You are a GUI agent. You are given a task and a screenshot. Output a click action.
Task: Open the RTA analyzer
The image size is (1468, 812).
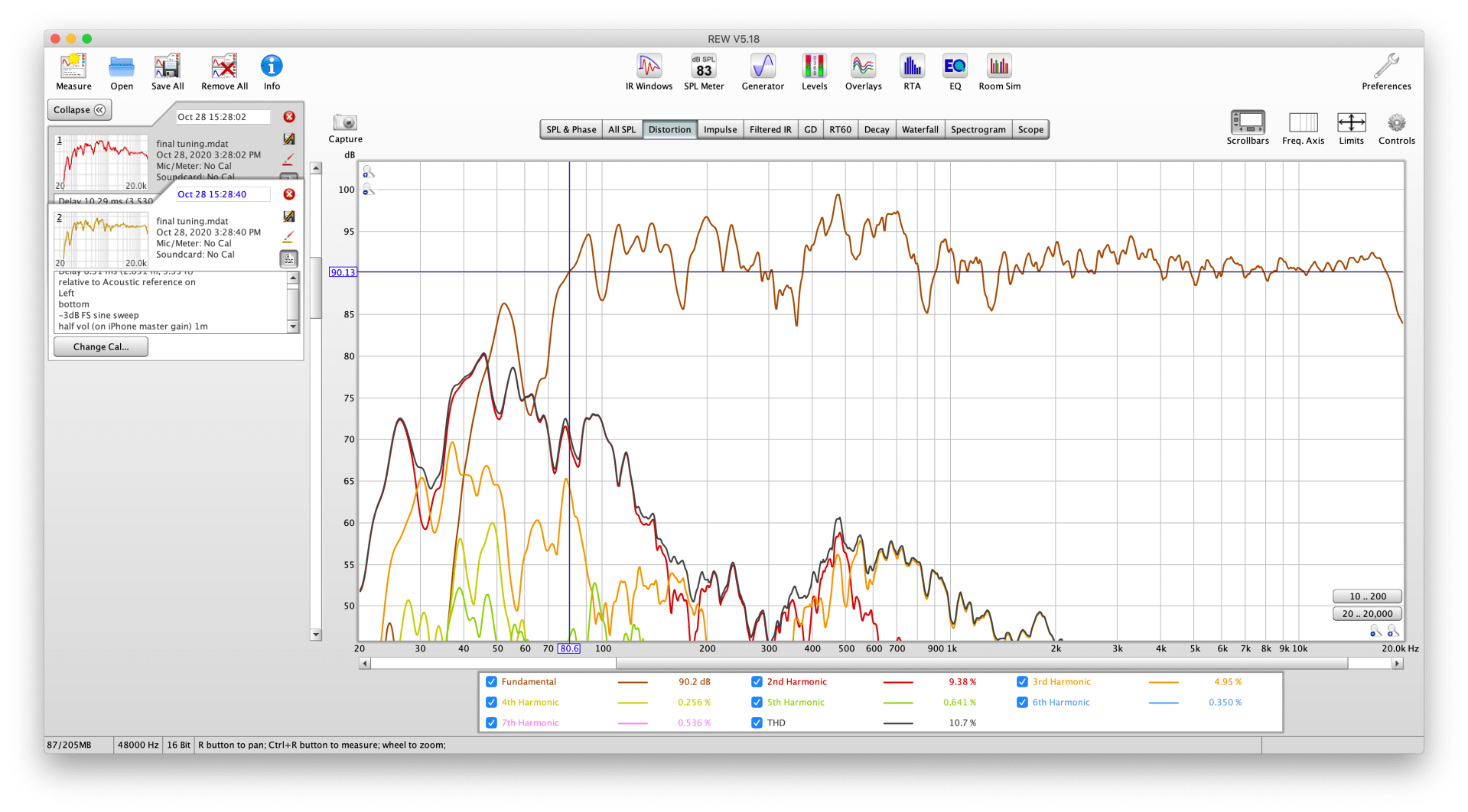click(x=912, y=67)
